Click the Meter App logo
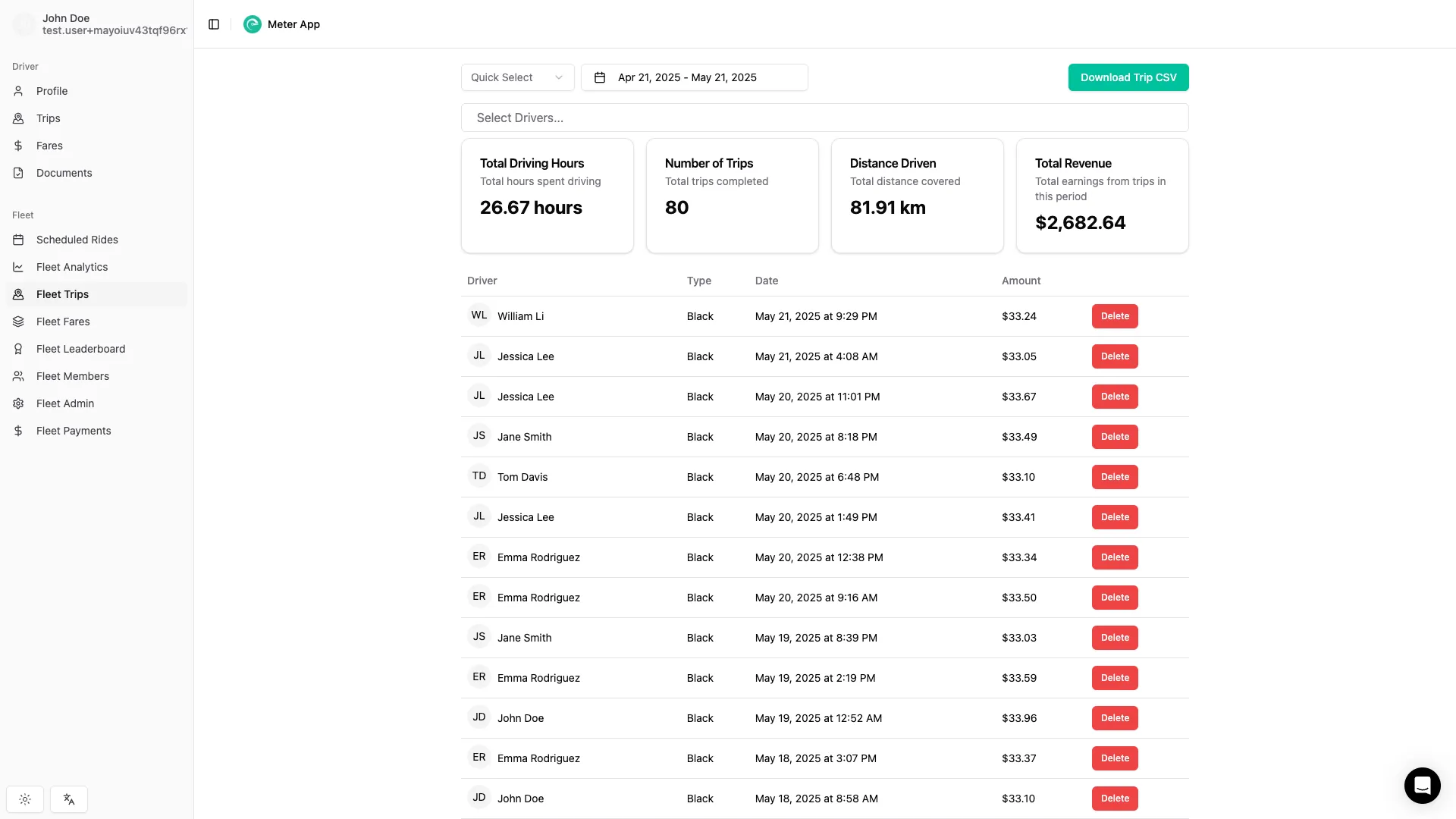The image size is (1456, 819). (252, 24)
